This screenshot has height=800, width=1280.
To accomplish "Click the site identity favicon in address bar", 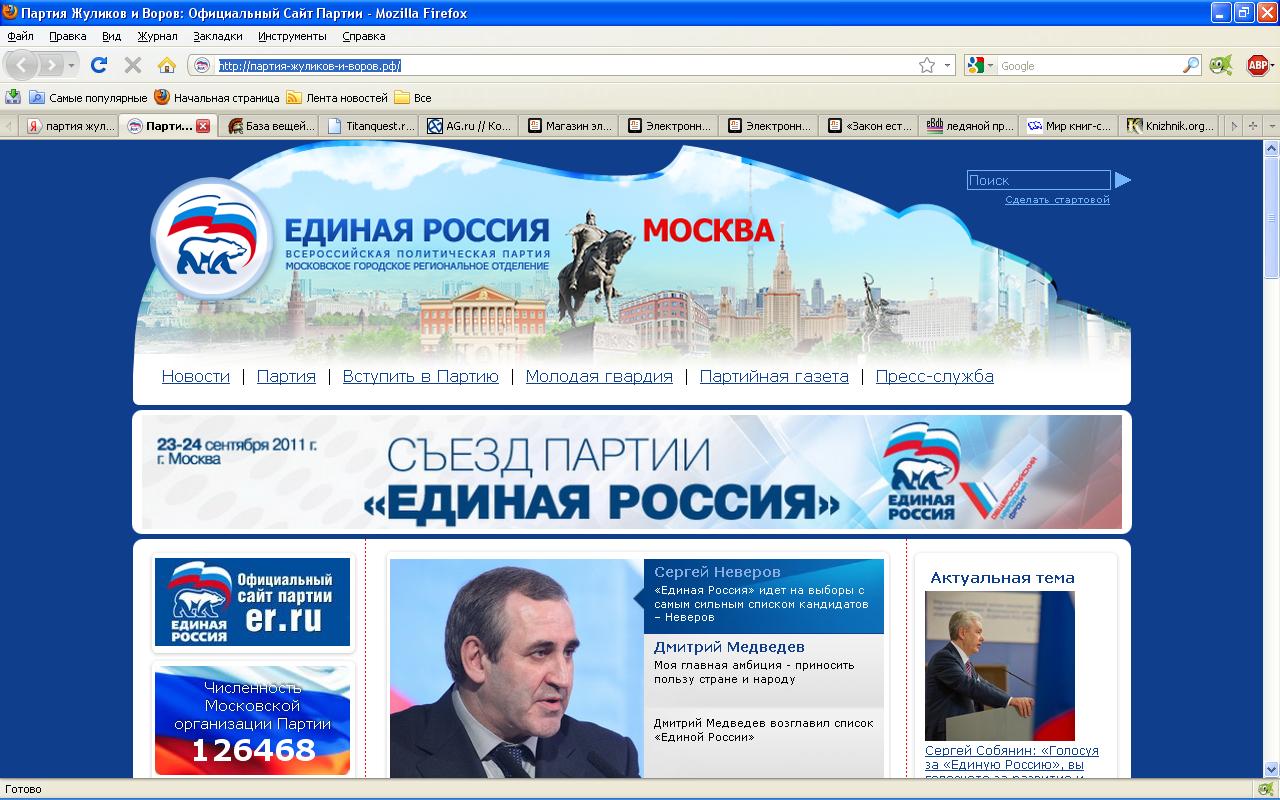I will (x=202, y=66).
